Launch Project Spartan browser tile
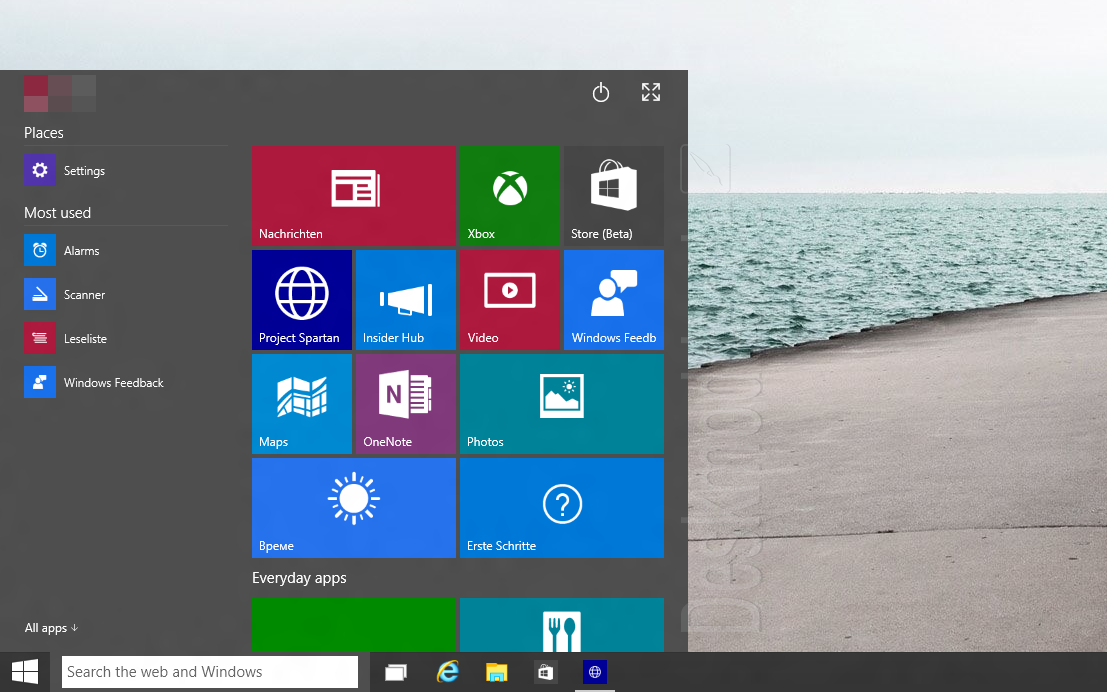The image size is (1107, 692). [301, 299]
